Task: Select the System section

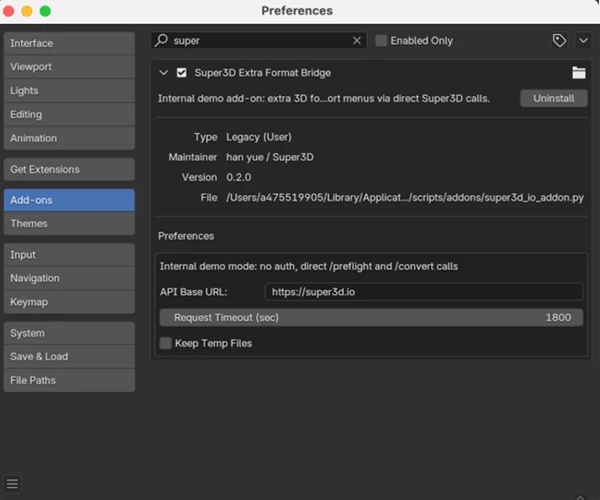Action: pos(69,333)
